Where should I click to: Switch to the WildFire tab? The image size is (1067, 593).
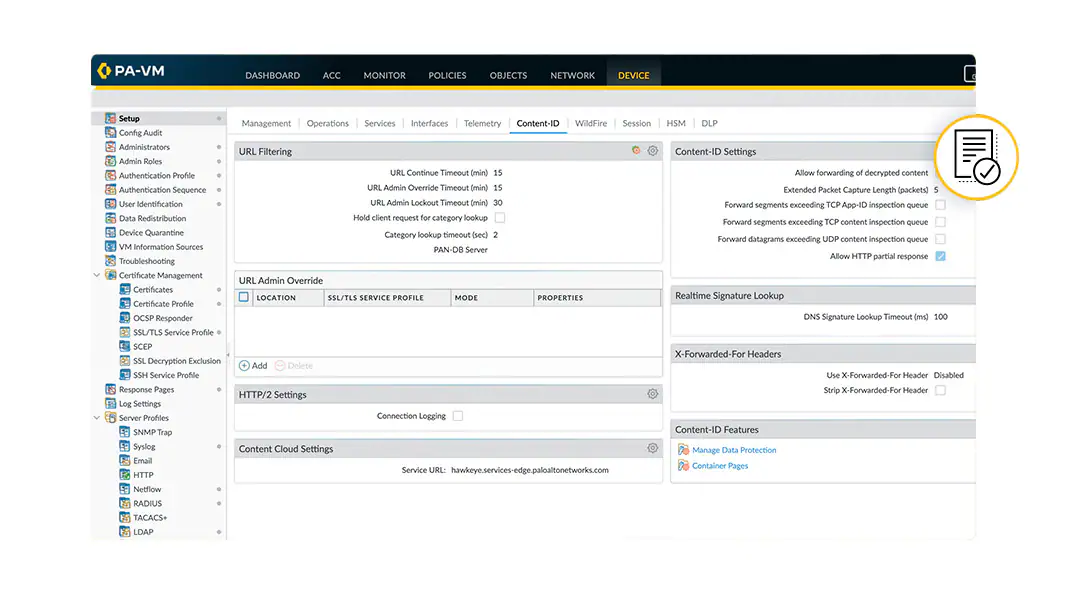pos(590,123)
